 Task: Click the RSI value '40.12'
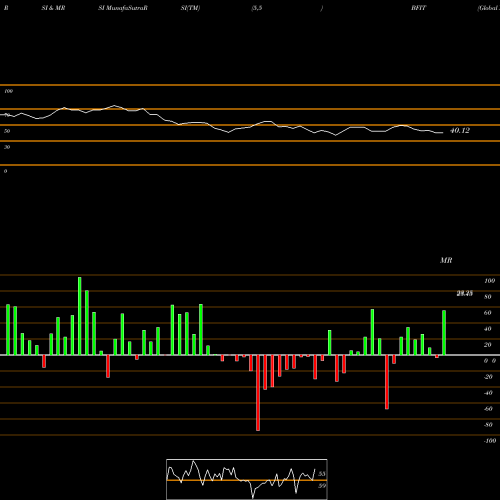pos(460,131)
